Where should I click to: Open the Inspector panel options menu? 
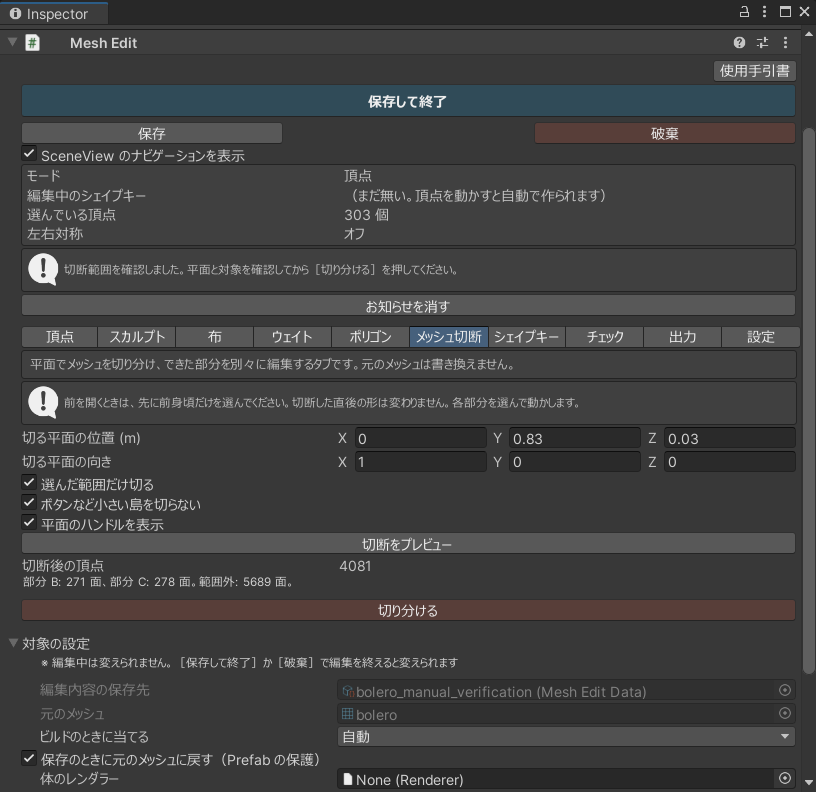click(x=764, y=12)
